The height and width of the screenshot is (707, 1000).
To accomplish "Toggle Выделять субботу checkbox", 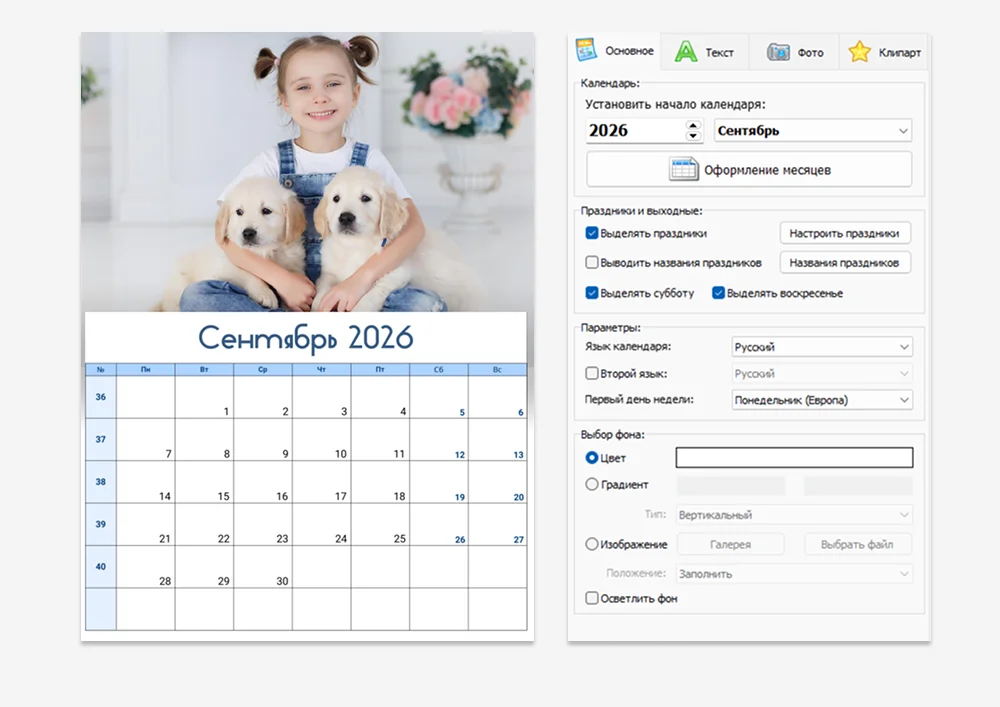I will coord(592,293).
